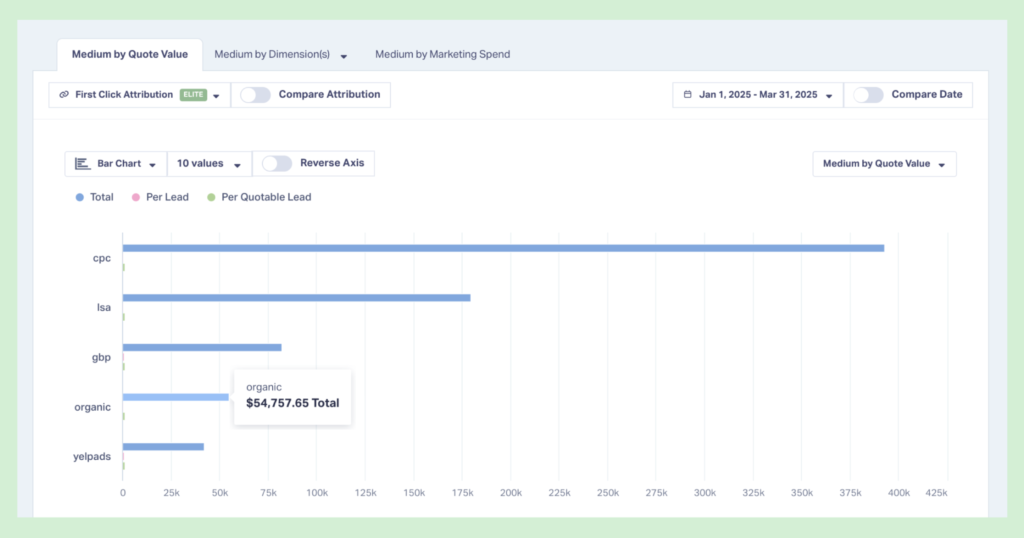Open Medium by Quote Value metric dropdown

coord(884,164)
